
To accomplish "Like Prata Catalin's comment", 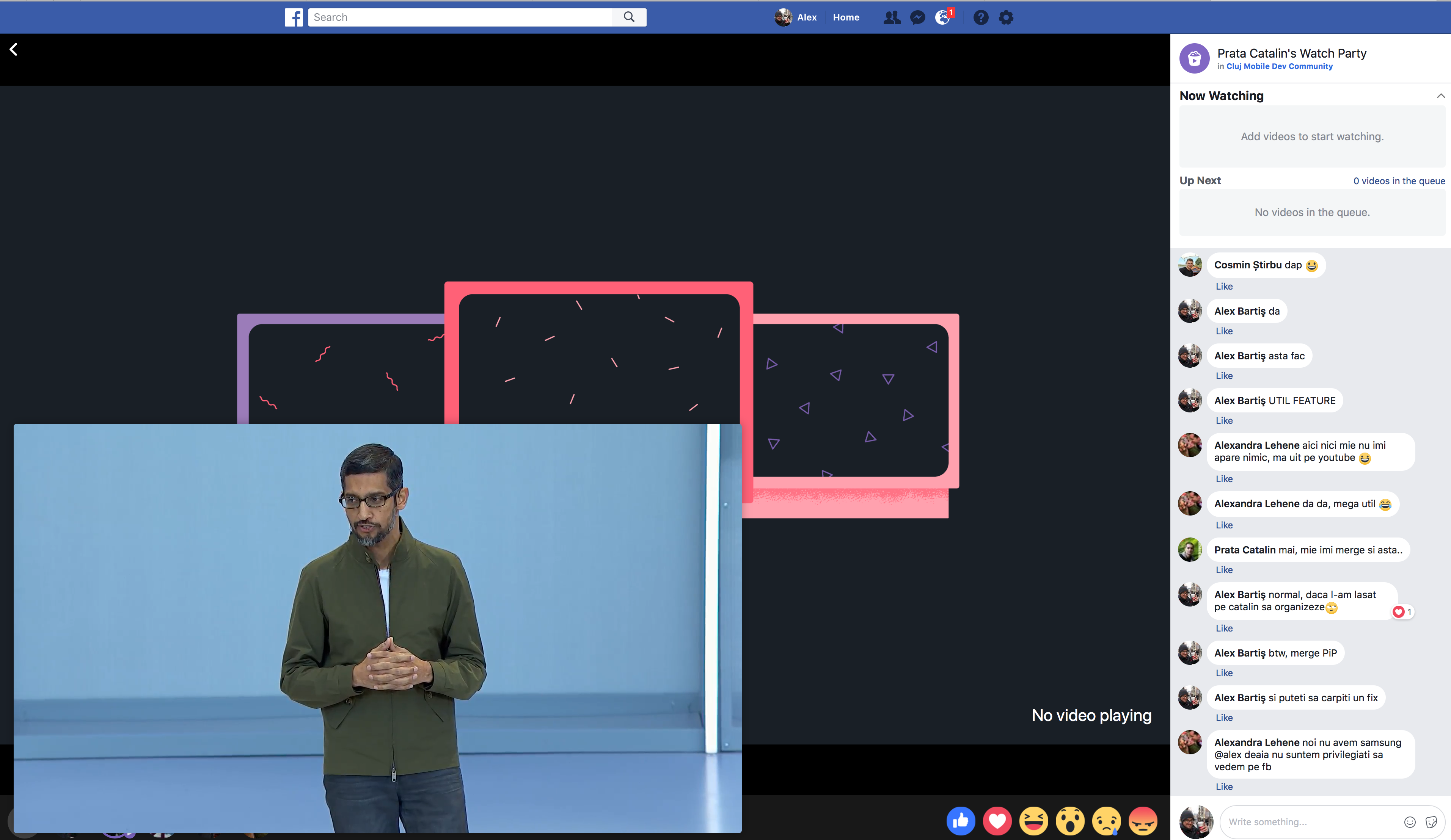I will (x=1224, y=570).
